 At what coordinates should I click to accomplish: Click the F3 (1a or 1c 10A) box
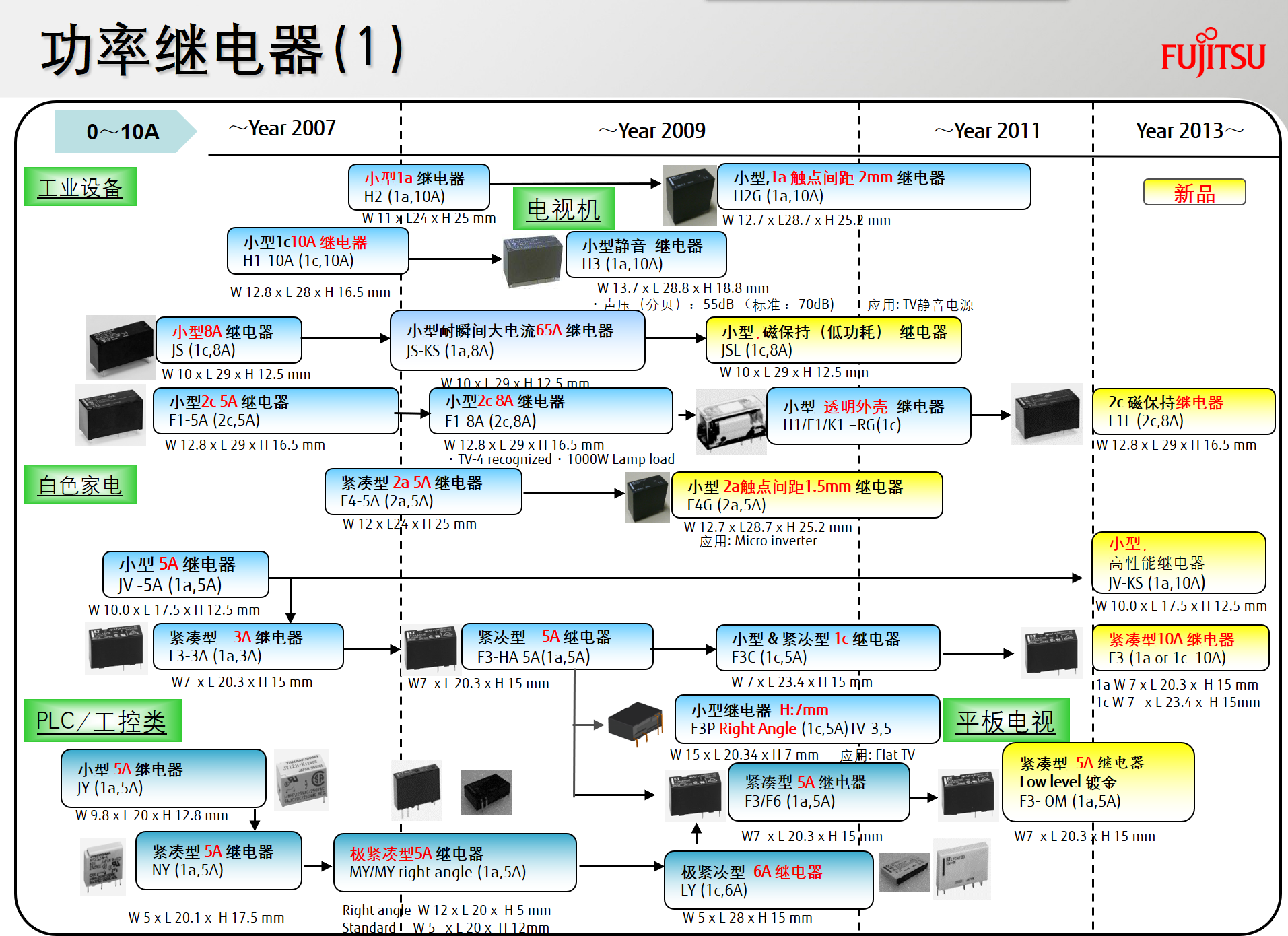tap(1180, 648)
